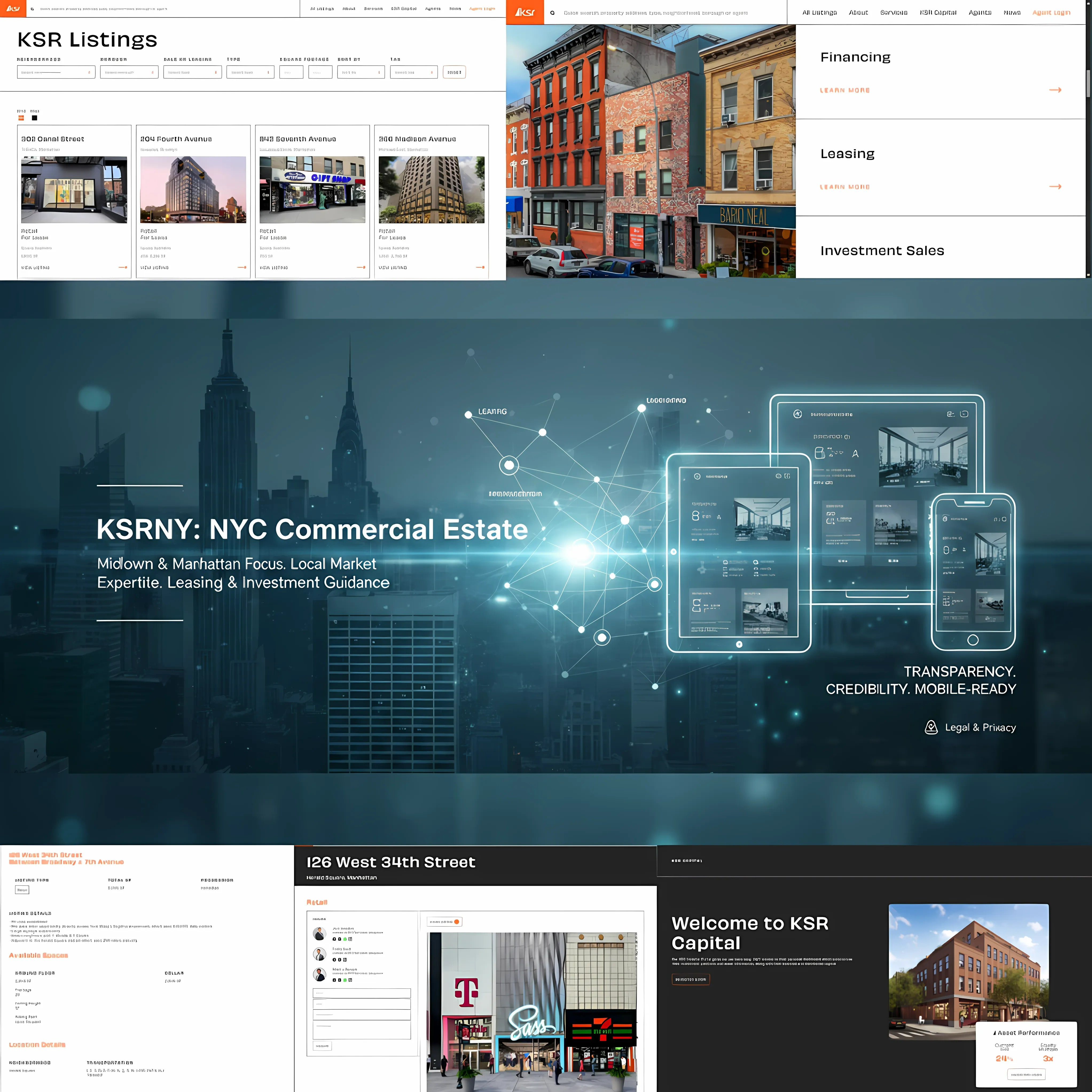
Task: Click the Legal & Privacy shield icon
Action: click(931, 727)
